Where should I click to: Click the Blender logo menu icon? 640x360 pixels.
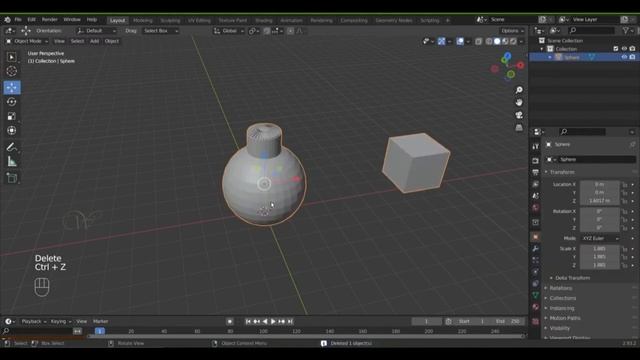(7, 20)
